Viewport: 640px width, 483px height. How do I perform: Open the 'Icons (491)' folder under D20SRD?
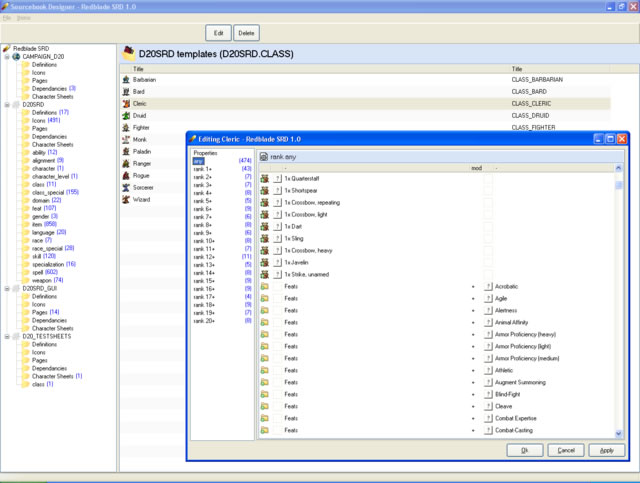click(46, 120)
